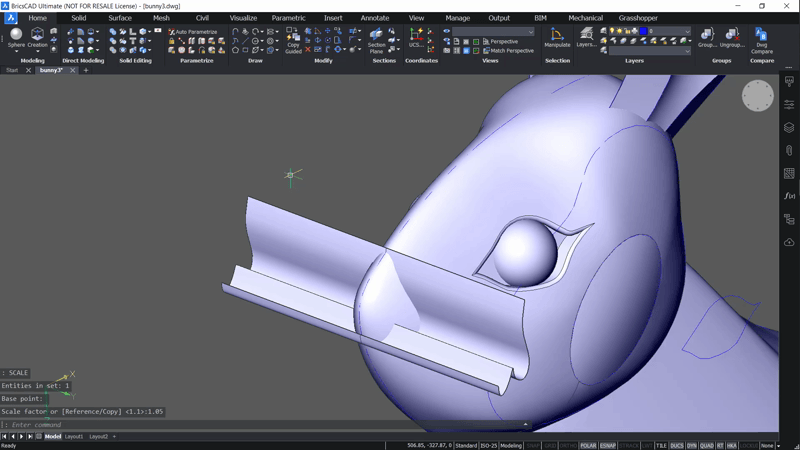Toggle SNAP in status bar

(x=533, y=445)
